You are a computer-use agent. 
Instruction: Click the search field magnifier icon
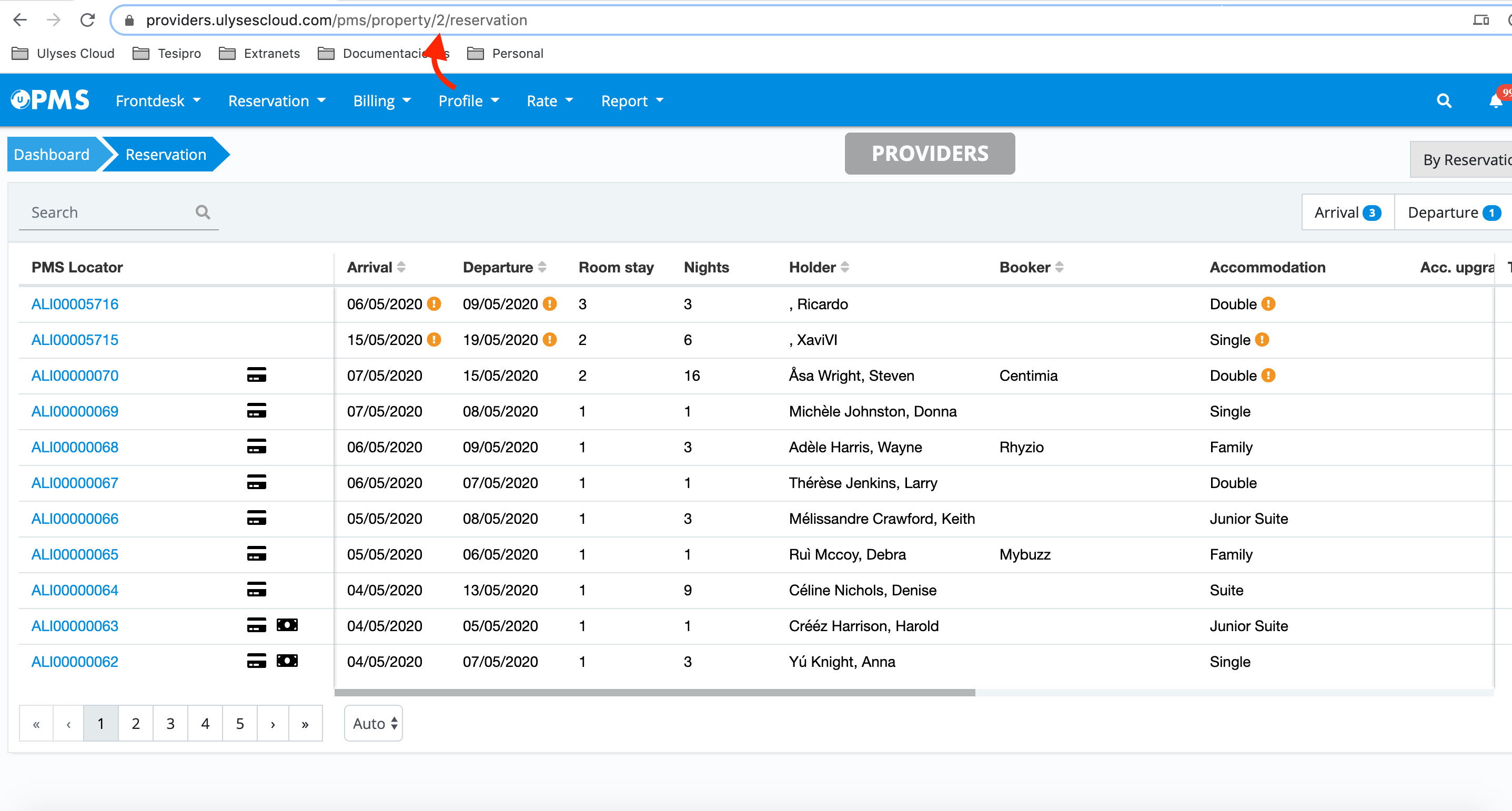(x=203, y=212)
